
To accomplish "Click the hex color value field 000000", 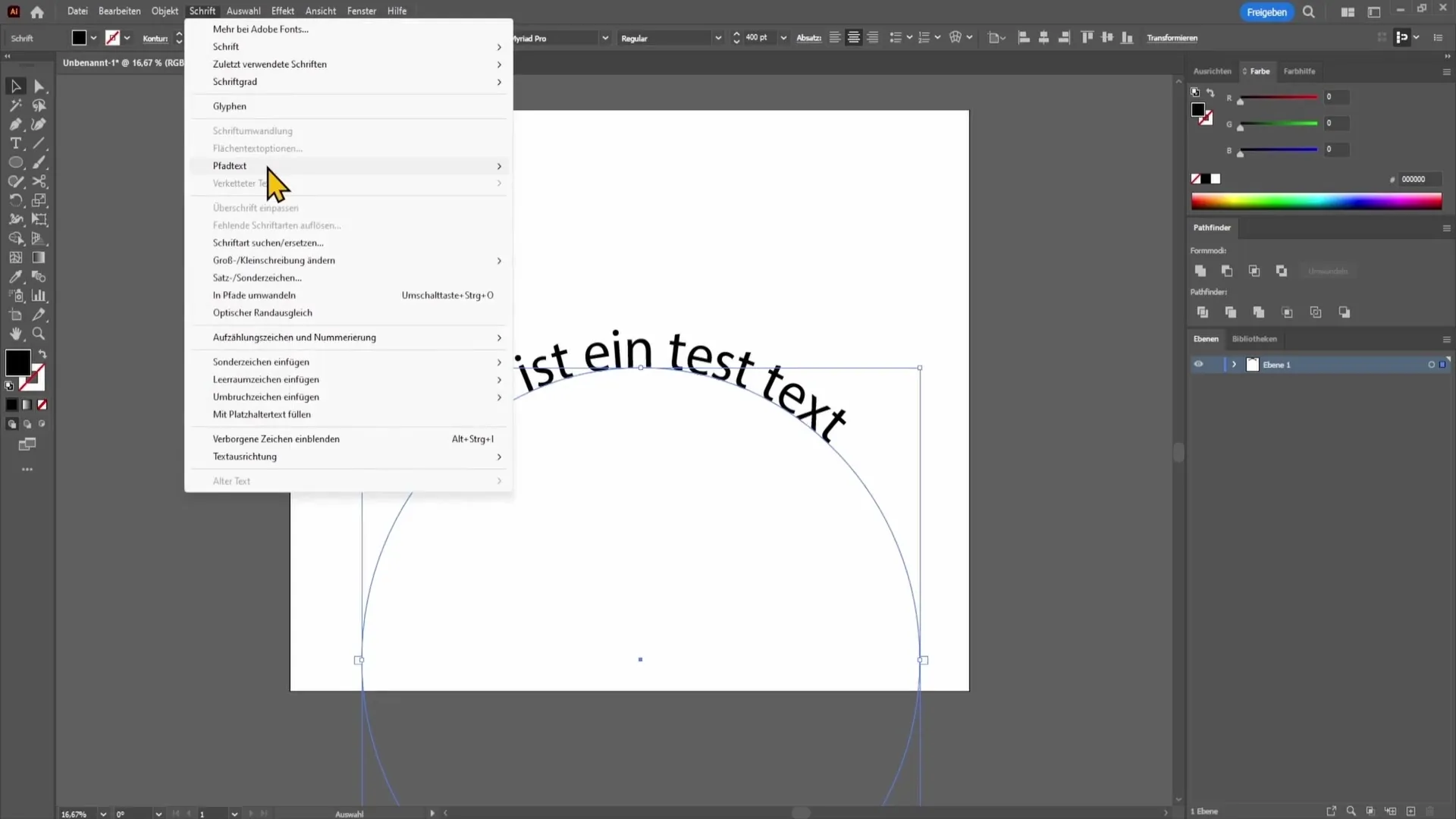I will [1418, 180].
